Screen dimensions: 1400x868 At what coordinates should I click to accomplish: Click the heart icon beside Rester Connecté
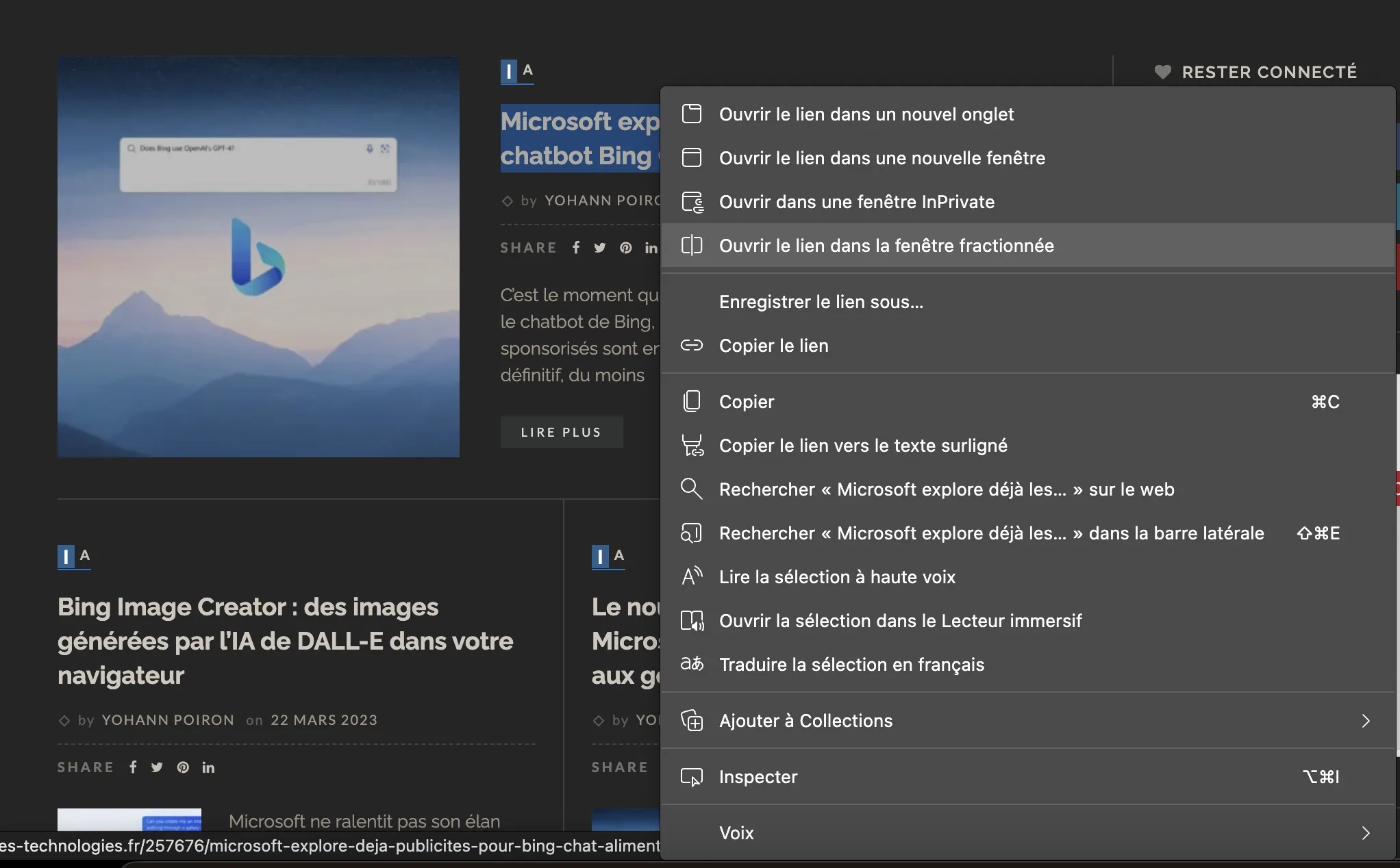[1162, 72]
